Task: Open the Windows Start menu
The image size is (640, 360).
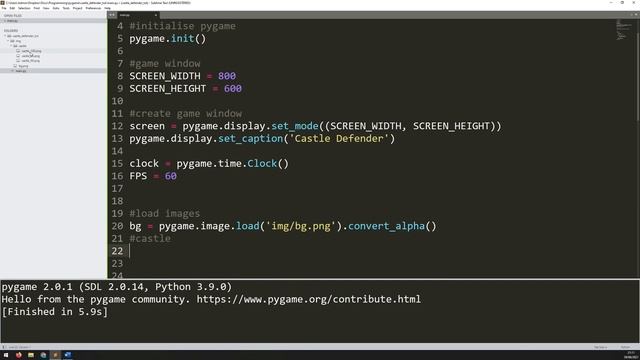Action: tap(6, 355)
